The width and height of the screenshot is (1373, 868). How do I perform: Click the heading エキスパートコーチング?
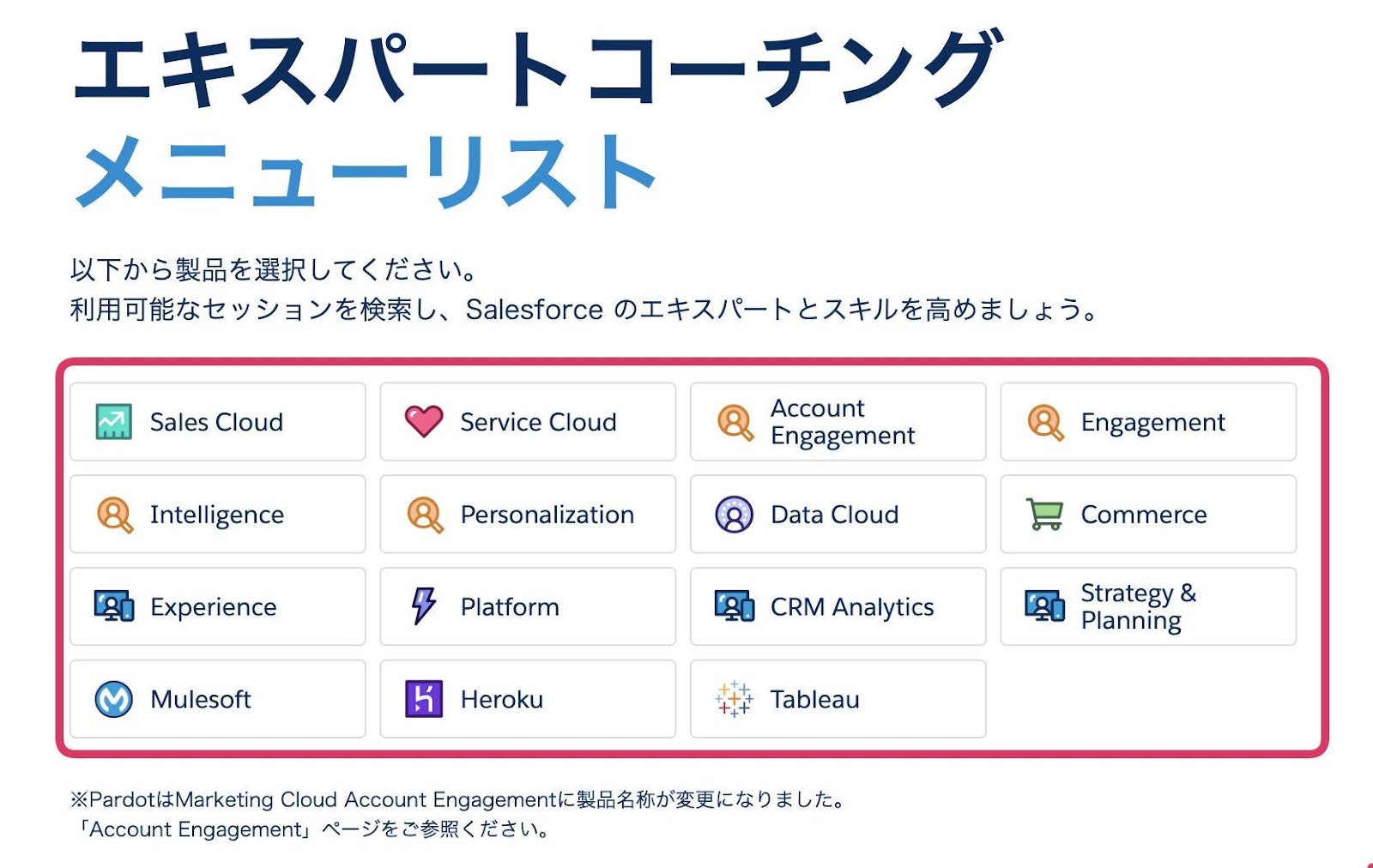click(x=537, y=69)
